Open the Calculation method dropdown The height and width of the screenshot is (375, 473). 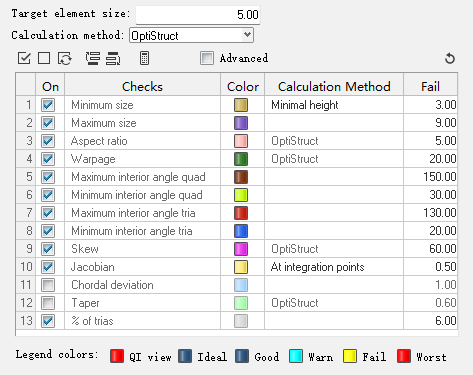pyautogui.click(x=191, y=35)
